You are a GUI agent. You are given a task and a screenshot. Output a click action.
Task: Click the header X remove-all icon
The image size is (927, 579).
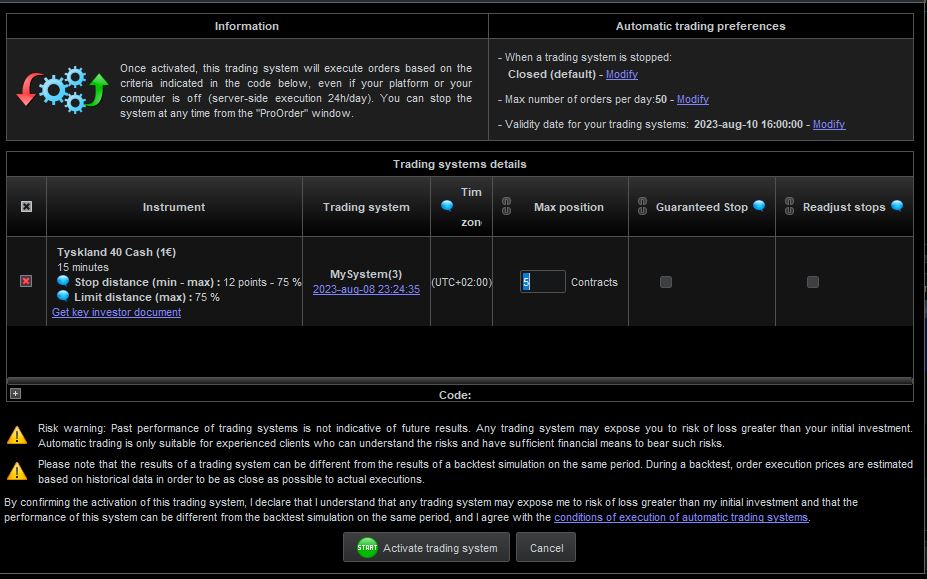pos(26,206)
